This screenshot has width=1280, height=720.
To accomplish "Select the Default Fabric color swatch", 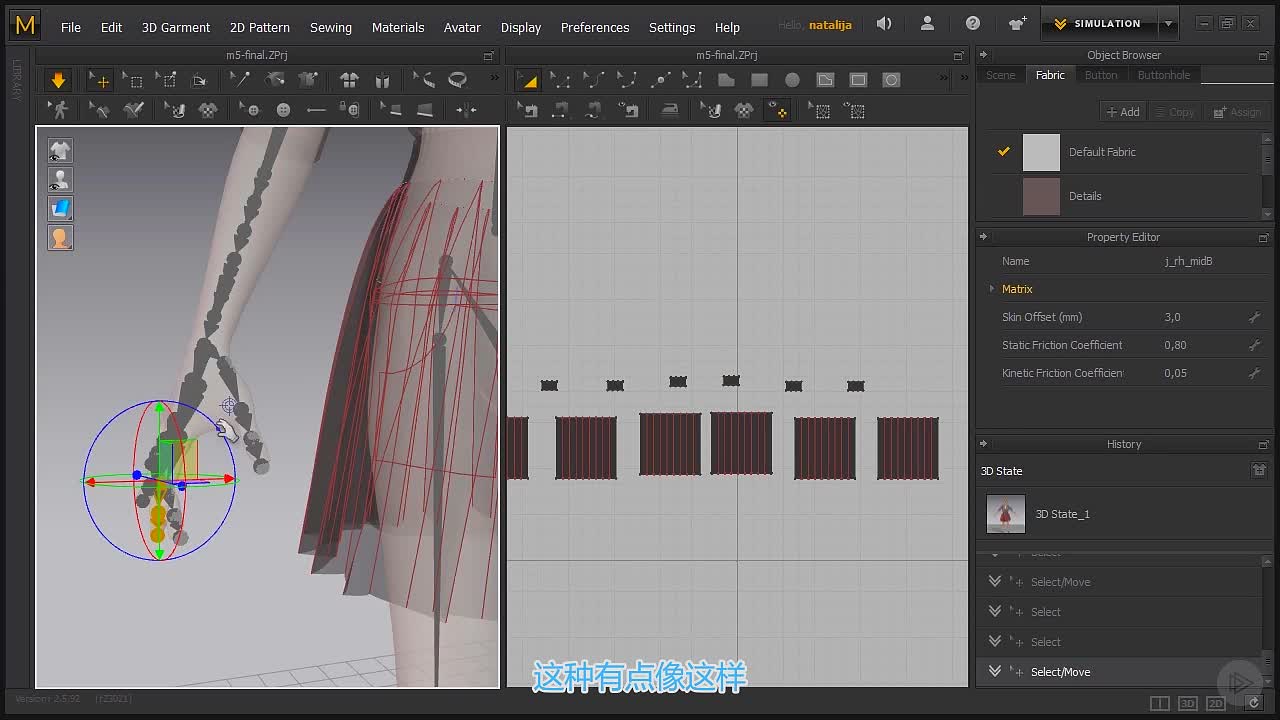I will [x=1041, y=152].
